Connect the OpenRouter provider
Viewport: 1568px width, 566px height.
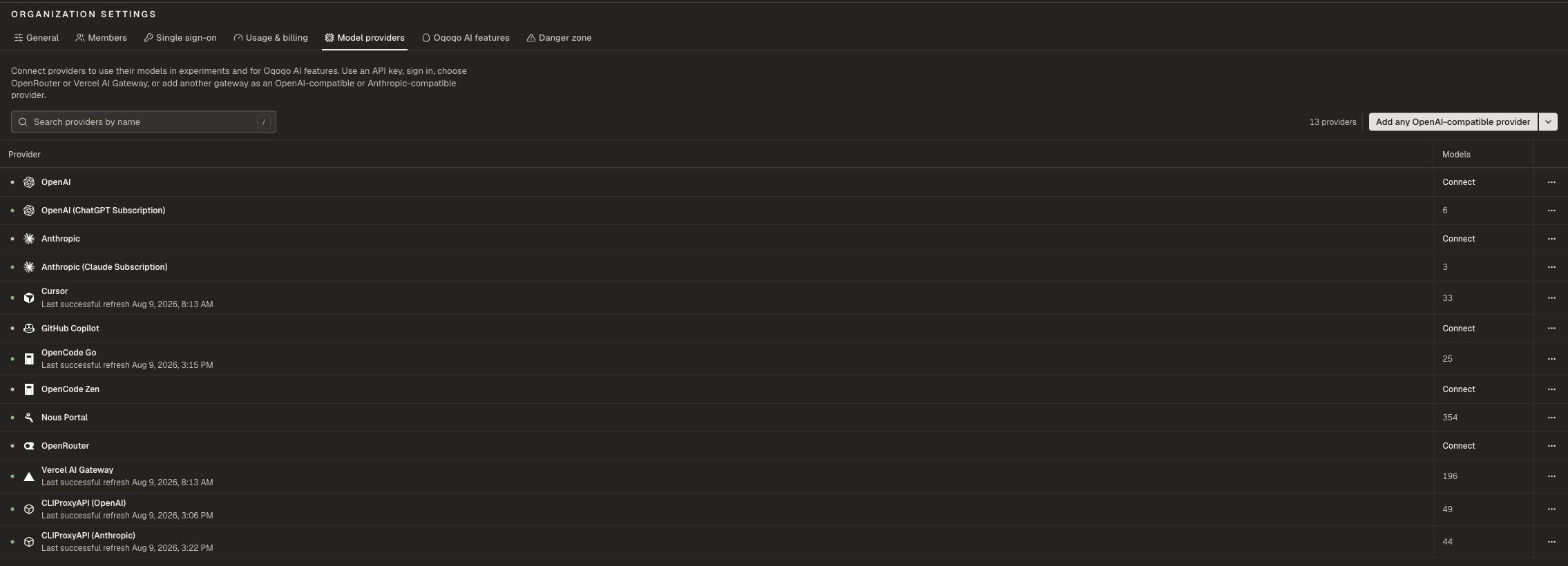[x=1459, y=446]
